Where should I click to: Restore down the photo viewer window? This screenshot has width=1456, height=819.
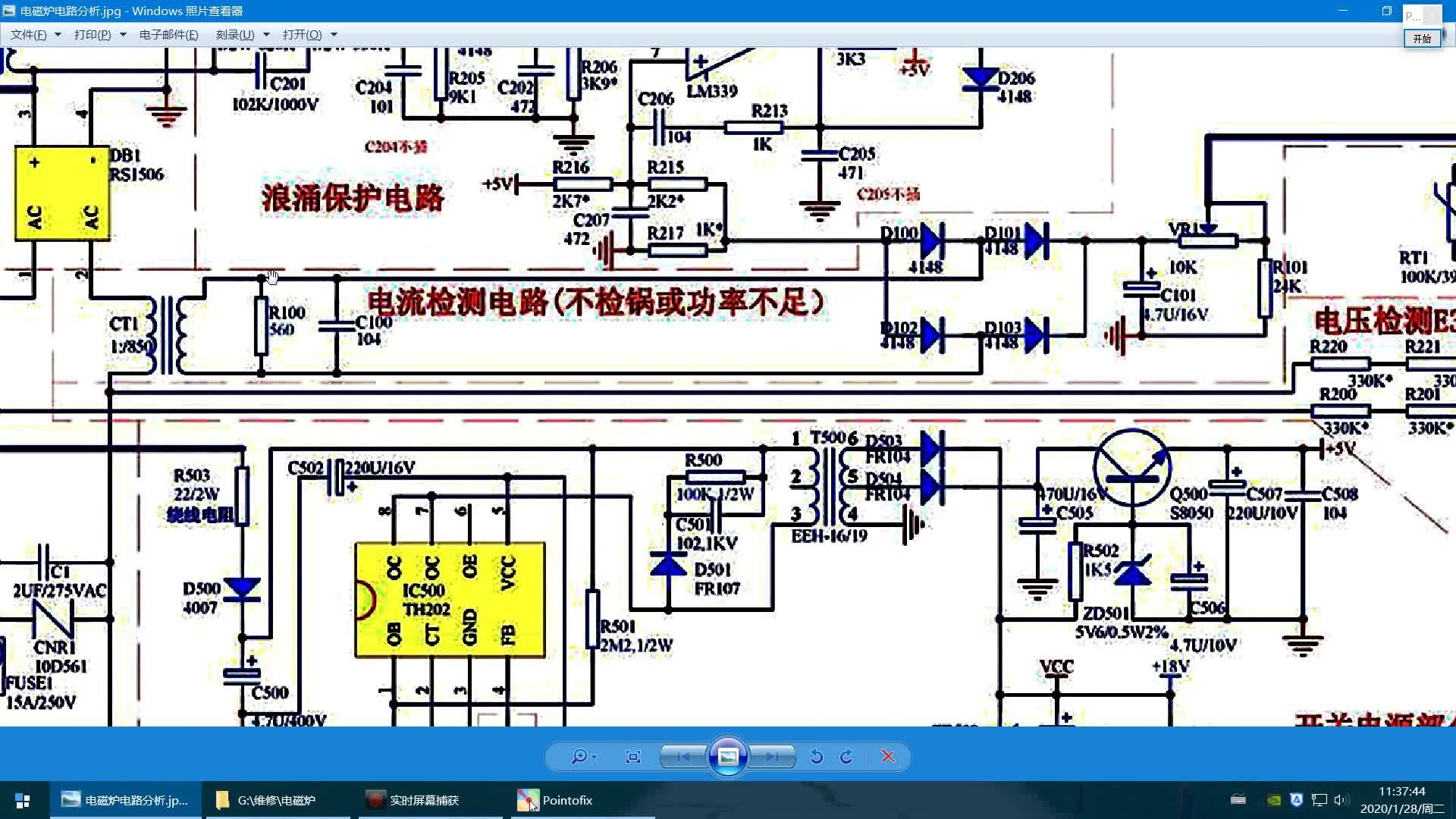click(x=1386, y=11)
